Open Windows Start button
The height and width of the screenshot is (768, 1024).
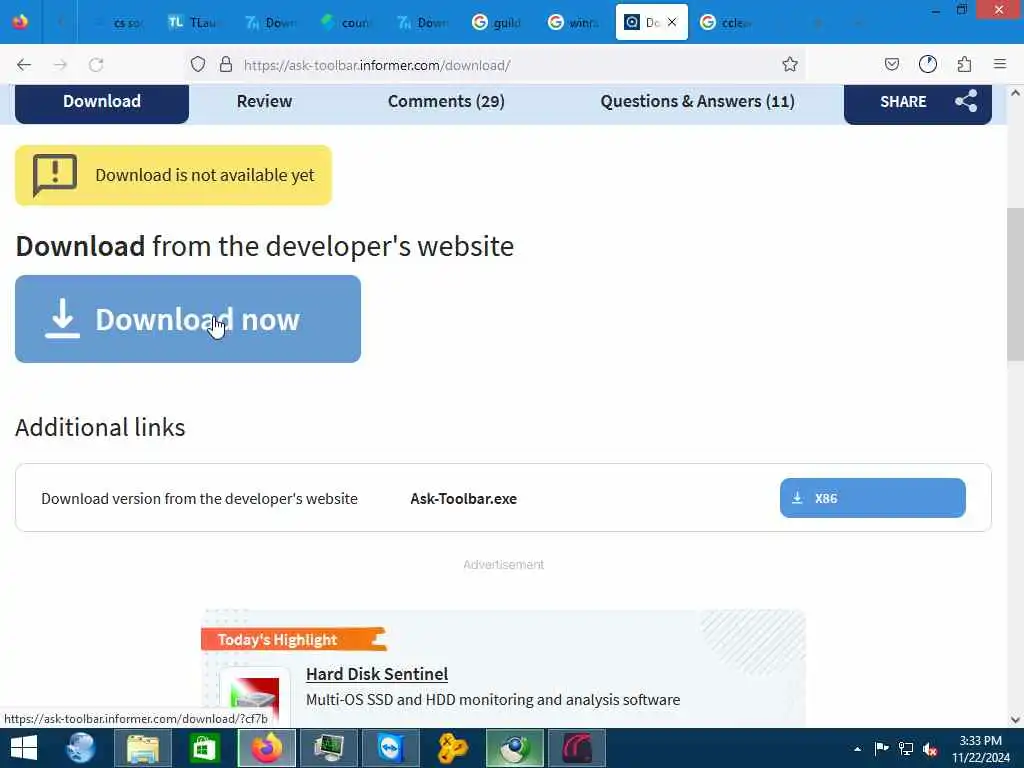pyautogui.click(x=24, y=748)
